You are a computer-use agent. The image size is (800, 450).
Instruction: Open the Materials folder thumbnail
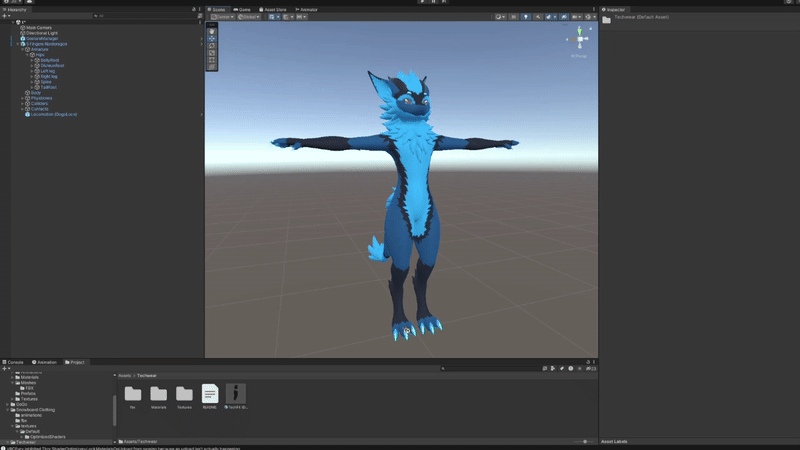point(159,396)
